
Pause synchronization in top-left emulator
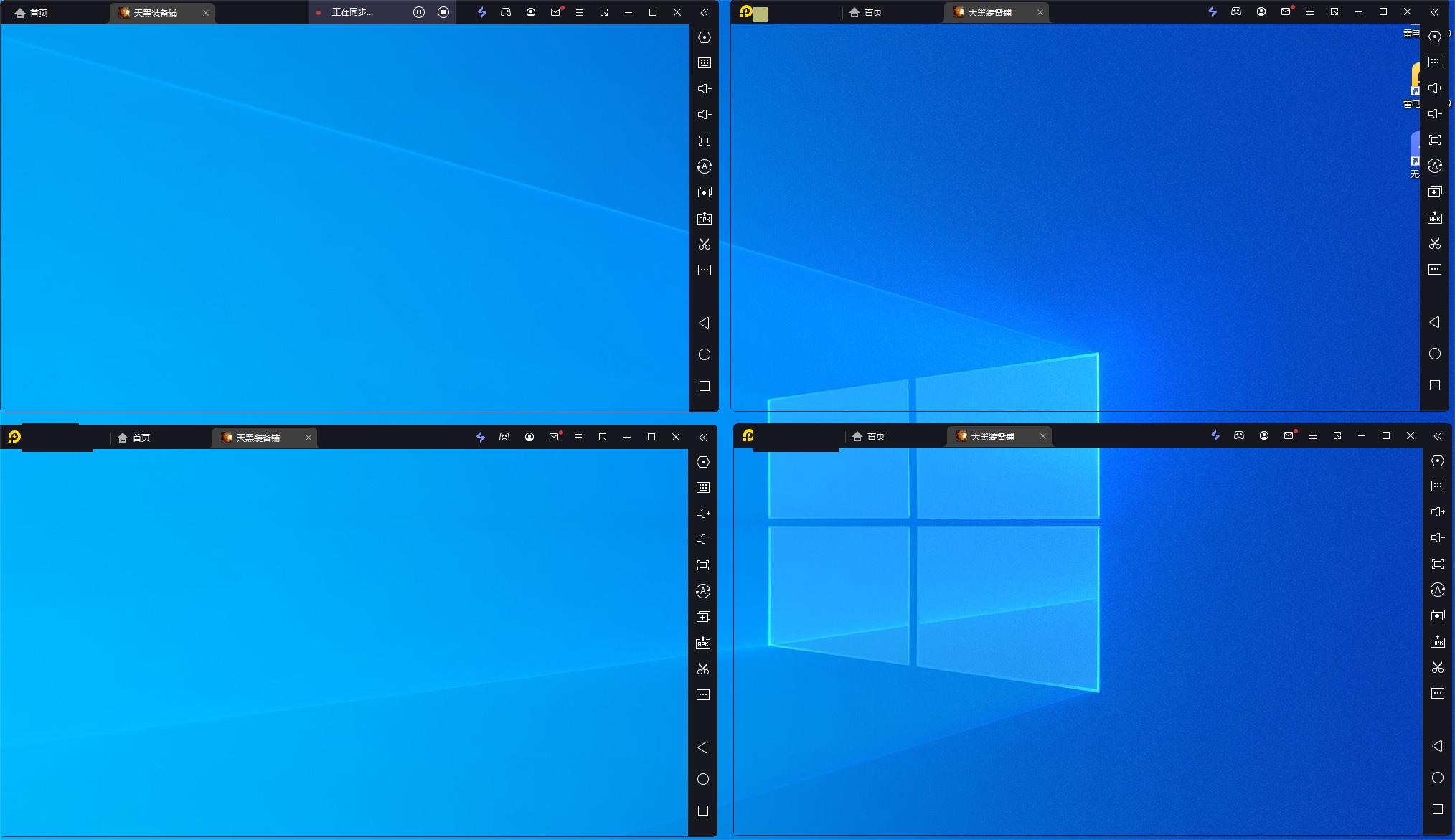click(419, 12)
